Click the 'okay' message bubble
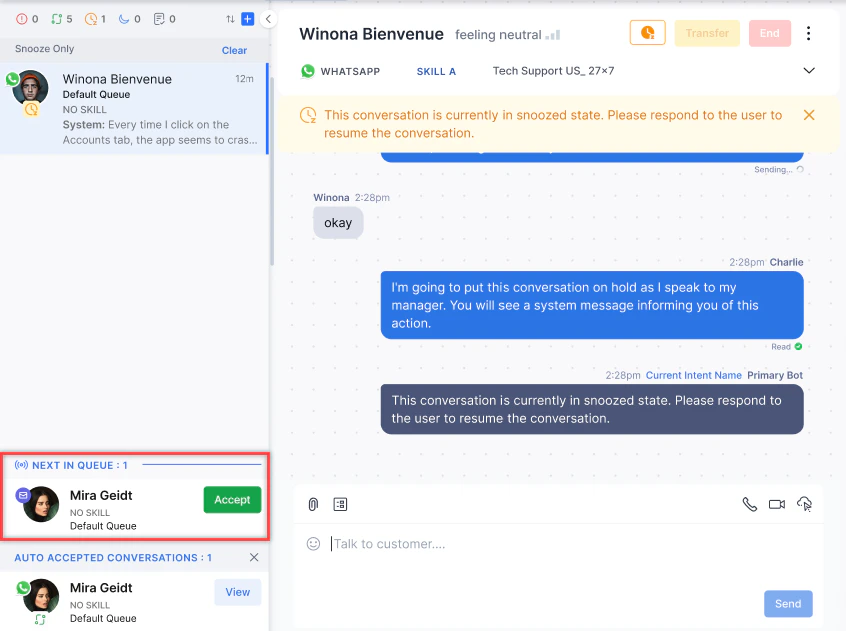The width and height of the screenshot is (846, 631). (x=338, y=223)
